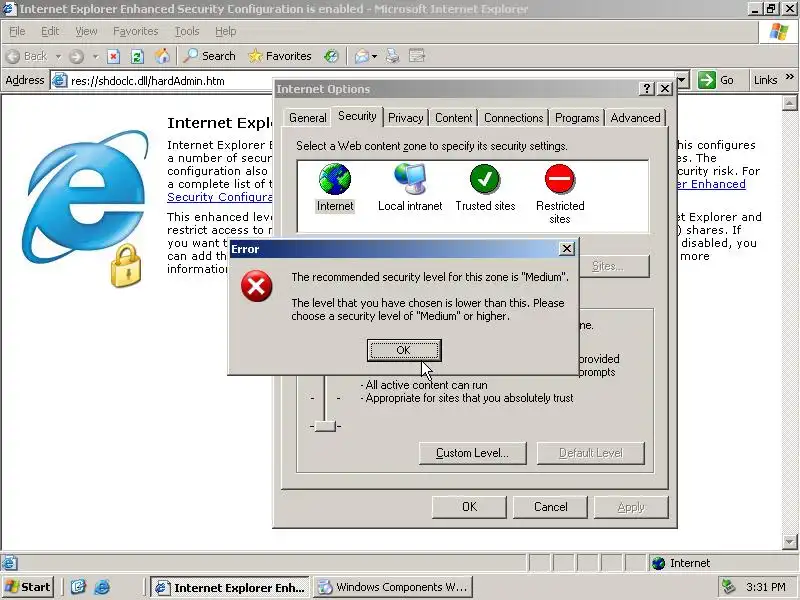Switch to the Advanced tab
Image resolution: width=800 pixels, height=600 pixels.
635,118
